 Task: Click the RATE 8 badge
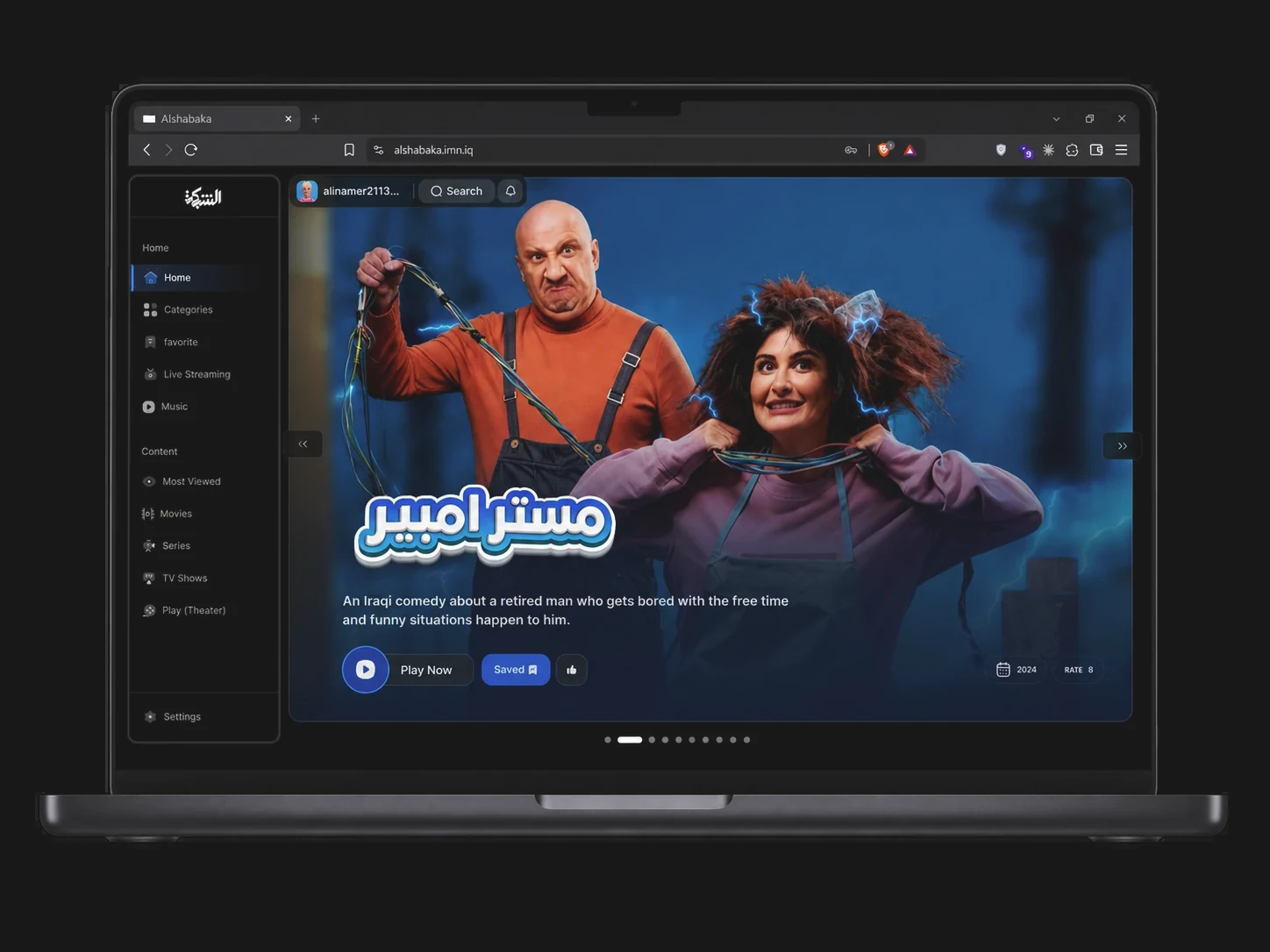coord(1079,670)
